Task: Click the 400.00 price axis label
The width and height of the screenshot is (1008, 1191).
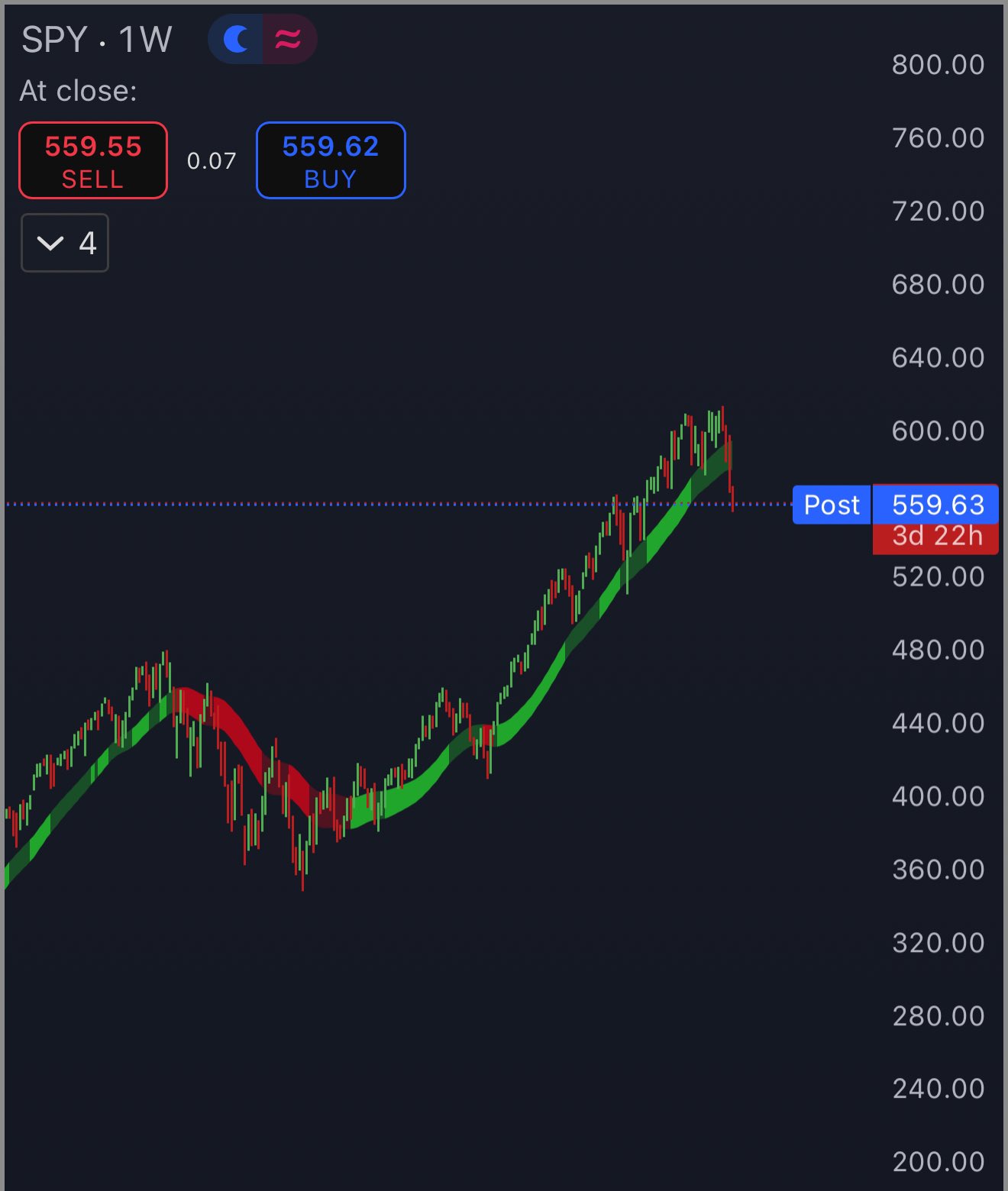Action: [939, 797]
